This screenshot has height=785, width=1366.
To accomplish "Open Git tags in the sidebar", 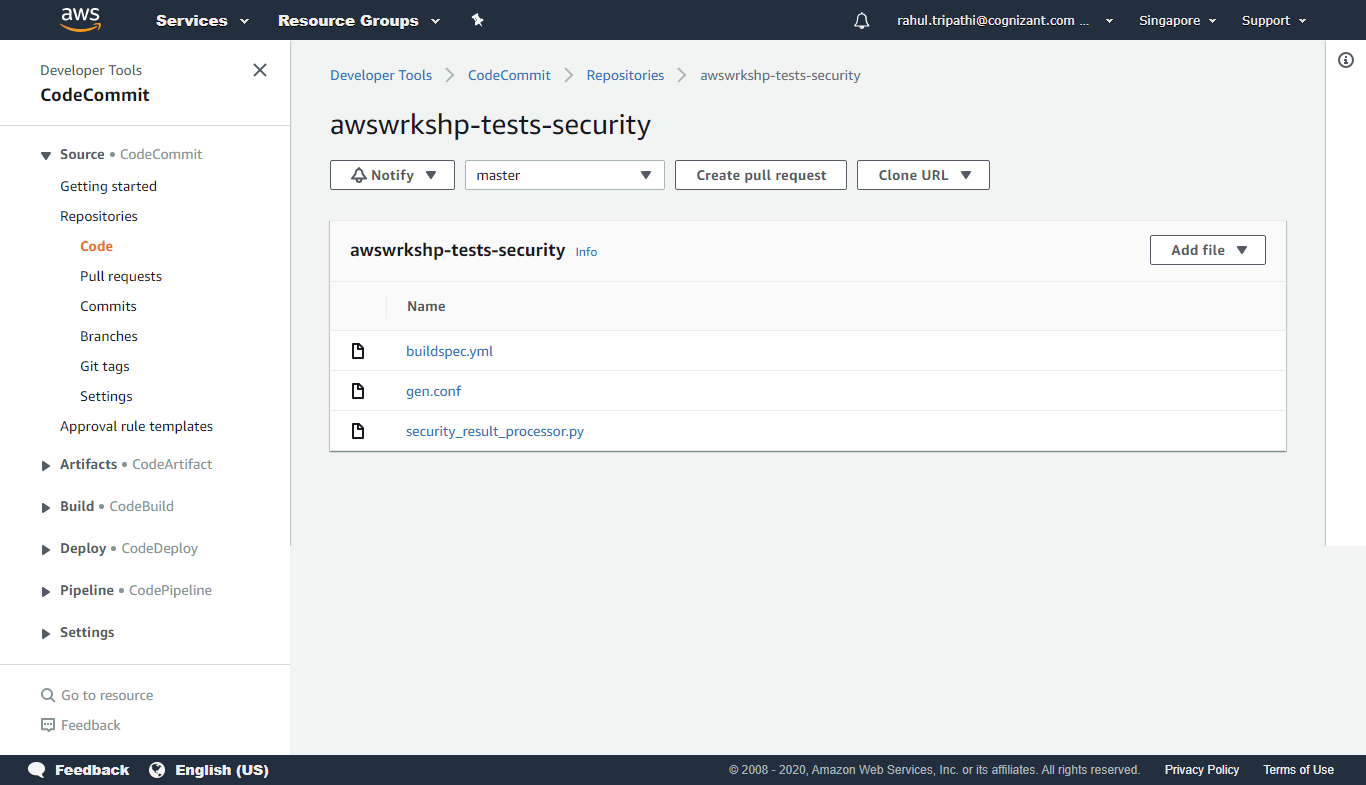I will [105, 366].
